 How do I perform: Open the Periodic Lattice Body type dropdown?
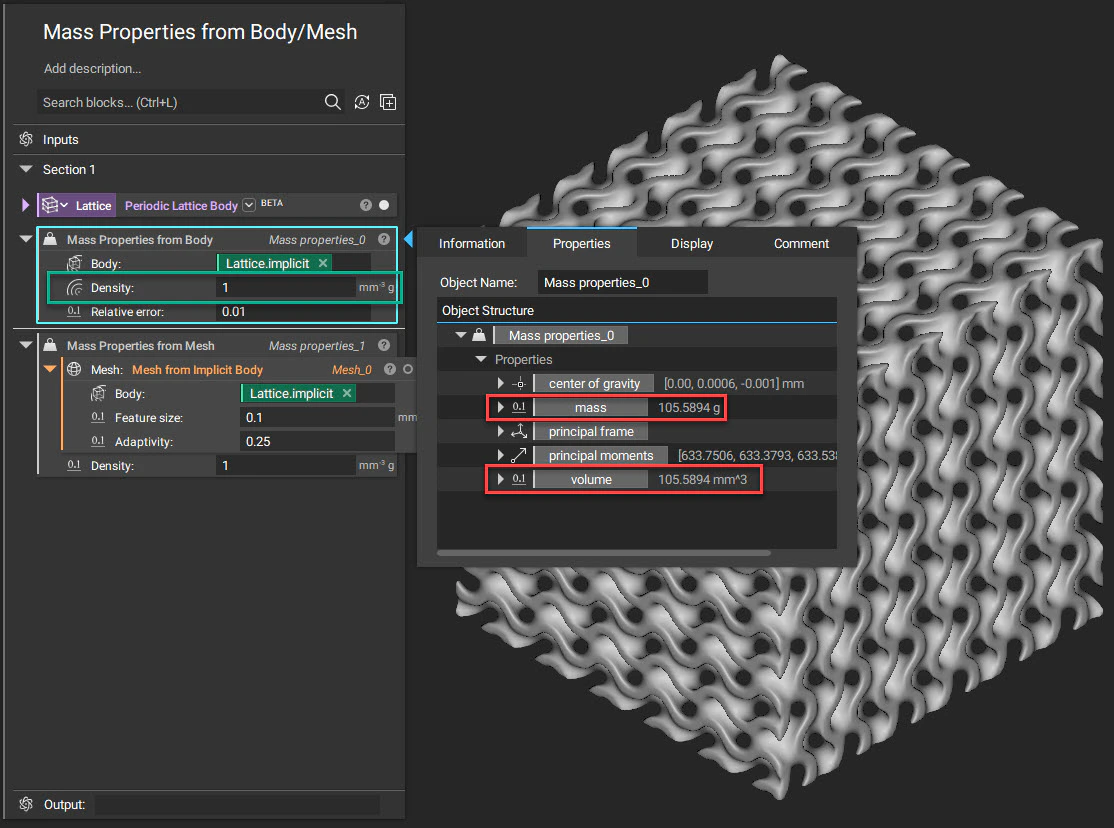249,205
